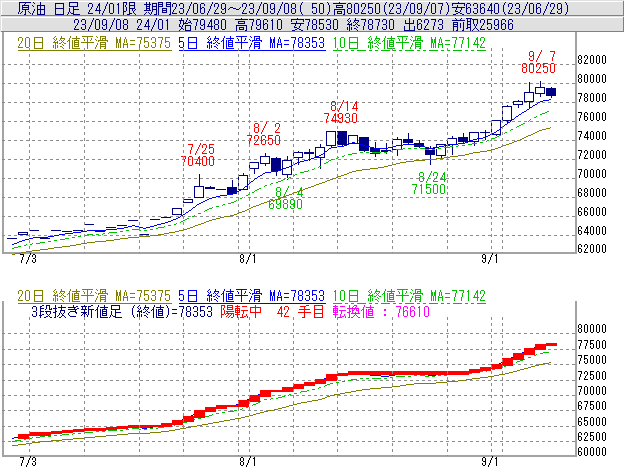624x475 pixels.
Task: Click the chart title 原油 日足 24/01限
Action: (76, 8)
